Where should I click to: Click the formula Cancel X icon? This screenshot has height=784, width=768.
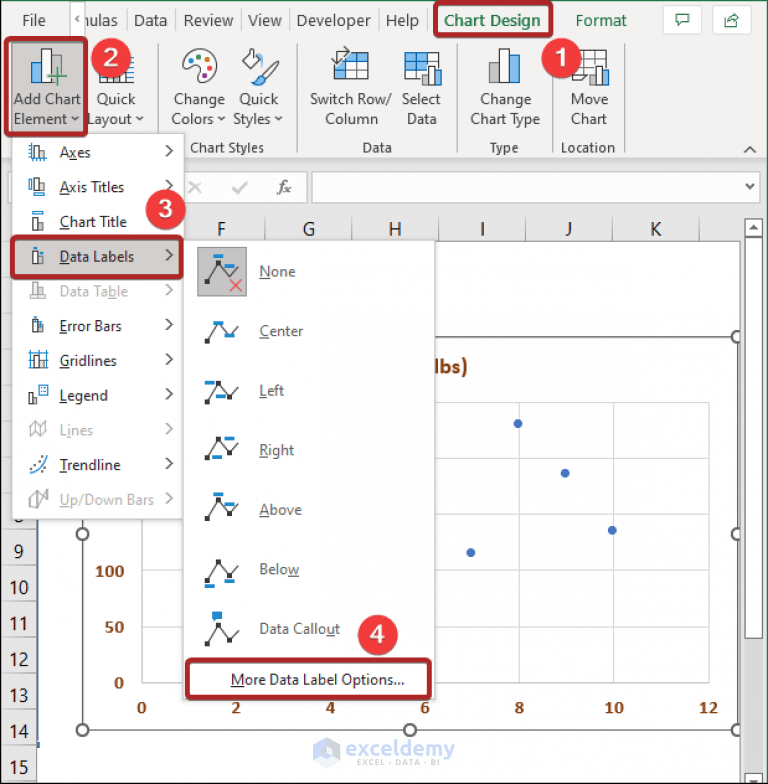click(x=194, y=188)
